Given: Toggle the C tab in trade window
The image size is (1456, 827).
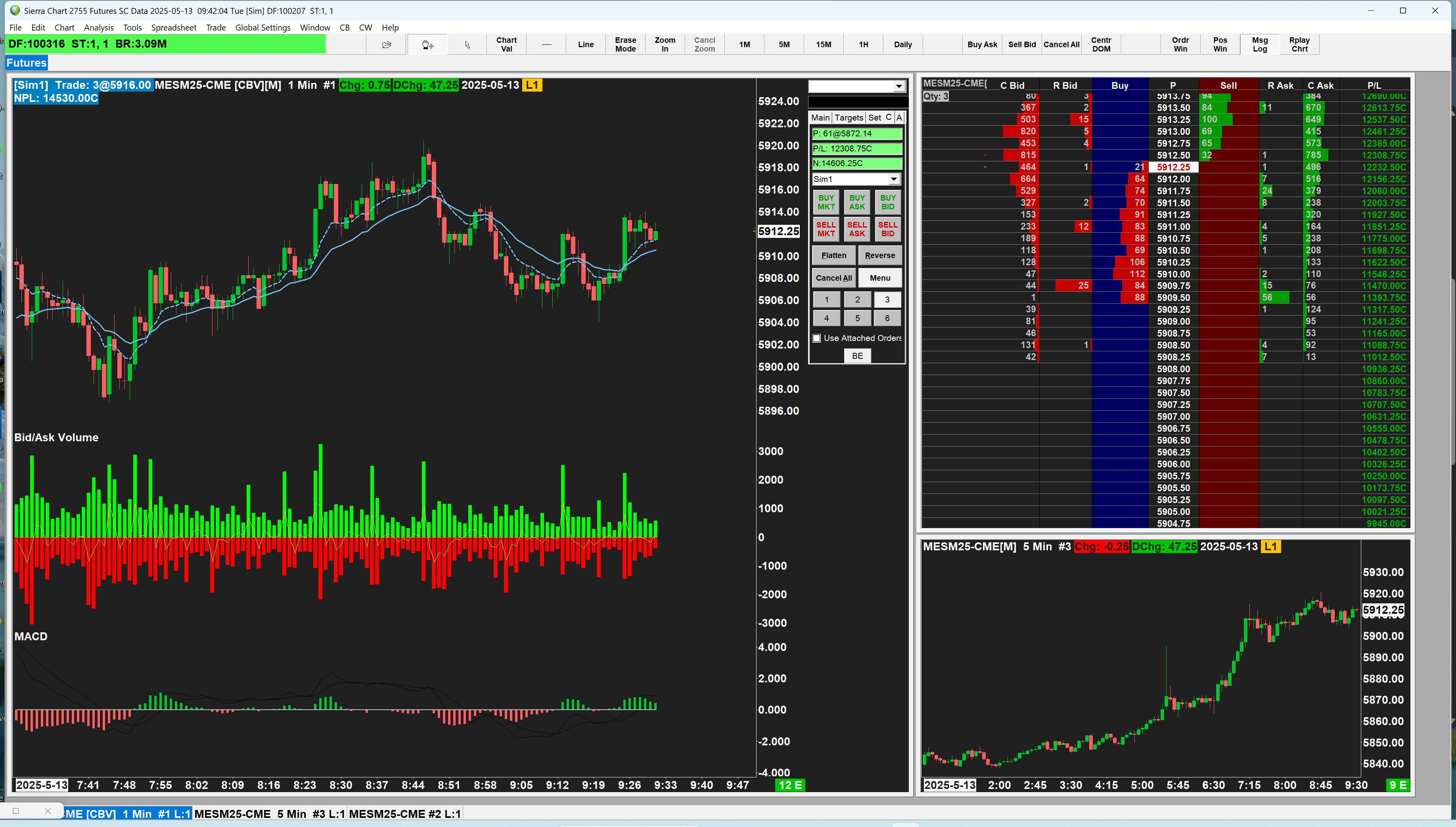Looking at the screenshot, I should (888, 117).
